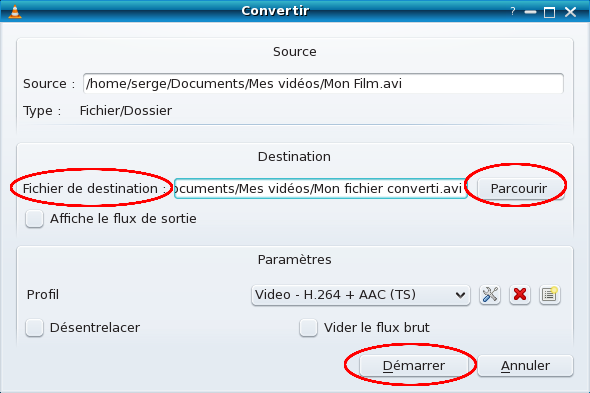Open the Profil dropdown showing H.264 + AAC
This screenshot has height=393, width=590.
(360, 295)
